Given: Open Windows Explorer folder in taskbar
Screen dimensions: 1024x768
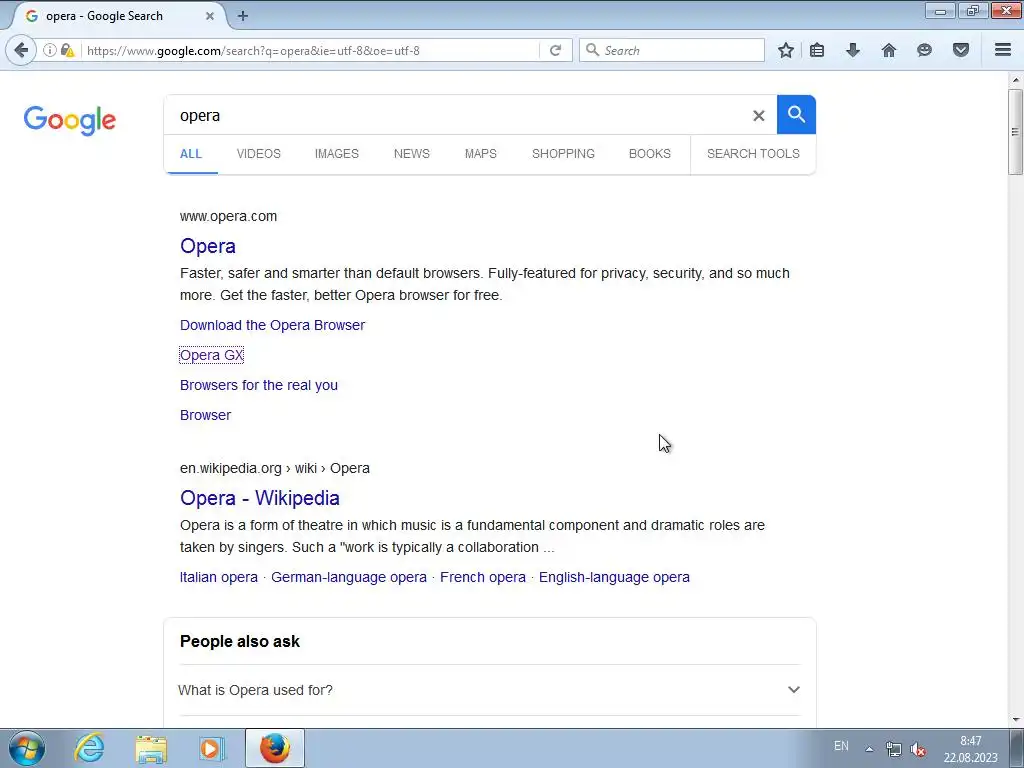Looking at the screenshot, I should (151, 748).
